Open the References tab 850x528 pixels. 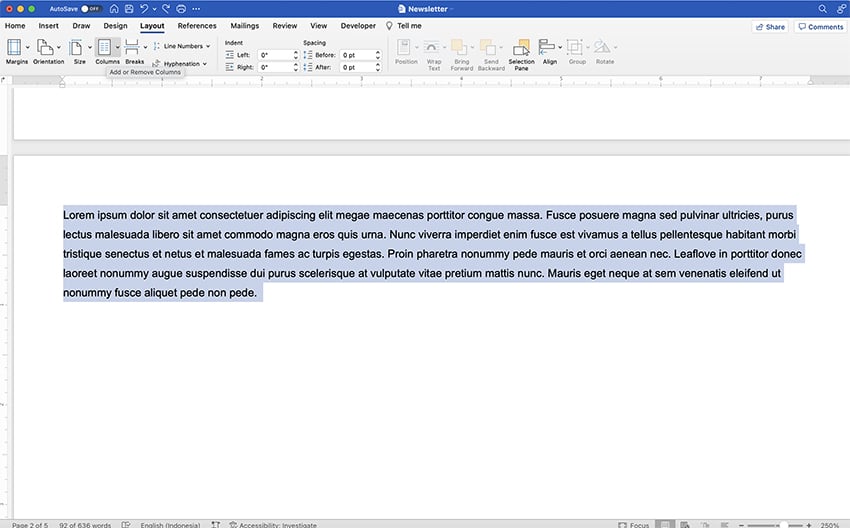pyautogui.click(x=197, y=25)
